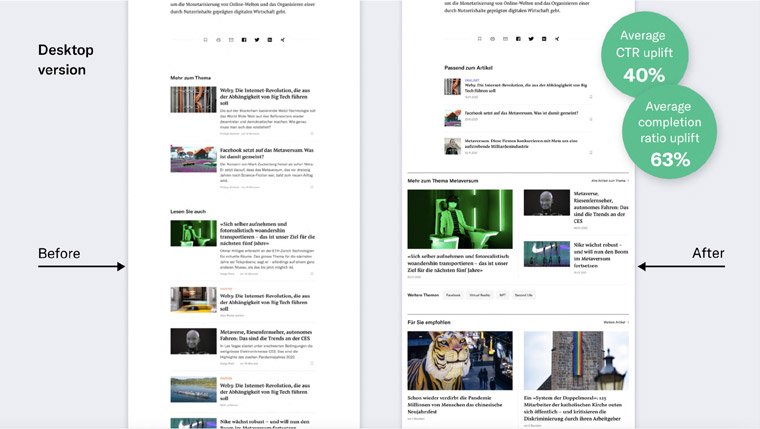760x429 pixels.
Task: Bookmark Web3 article under Mehr zum Thema, Before page
Action: click(312, 133)
